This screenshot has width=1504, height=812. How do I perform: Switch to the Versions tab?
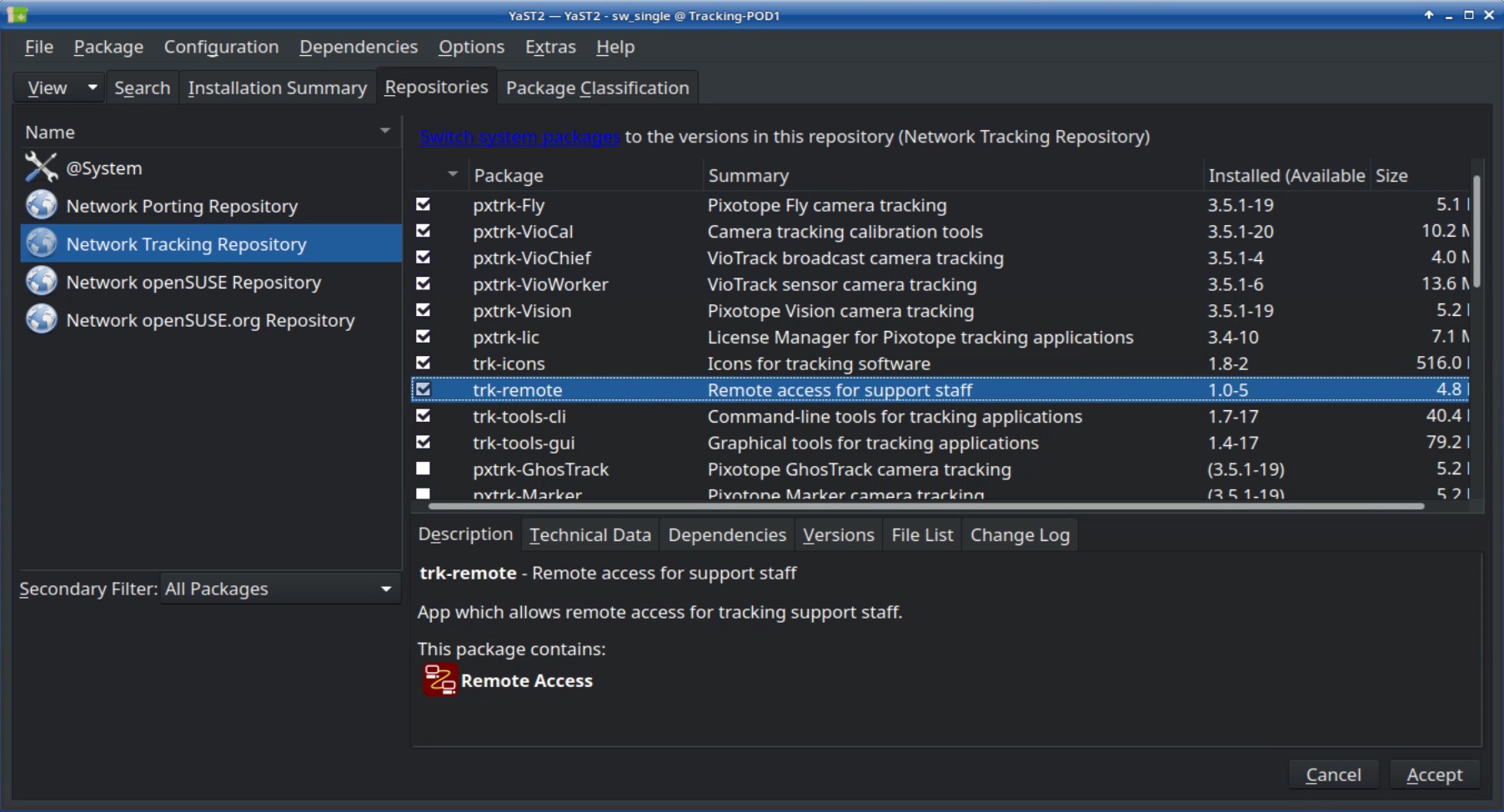pyautogui.click(x=838, y=534)
